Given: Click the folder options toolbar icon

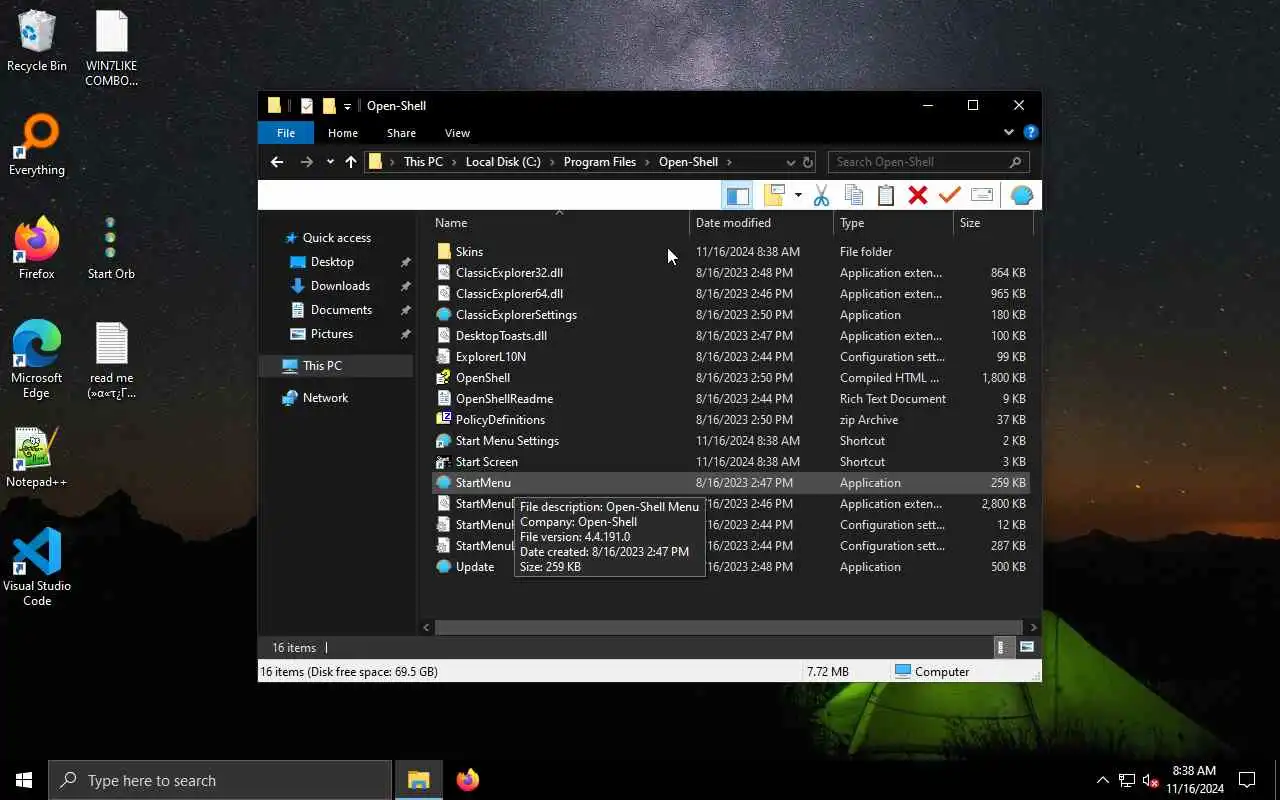Looking at the screenshot, I should tap(774, 196).
